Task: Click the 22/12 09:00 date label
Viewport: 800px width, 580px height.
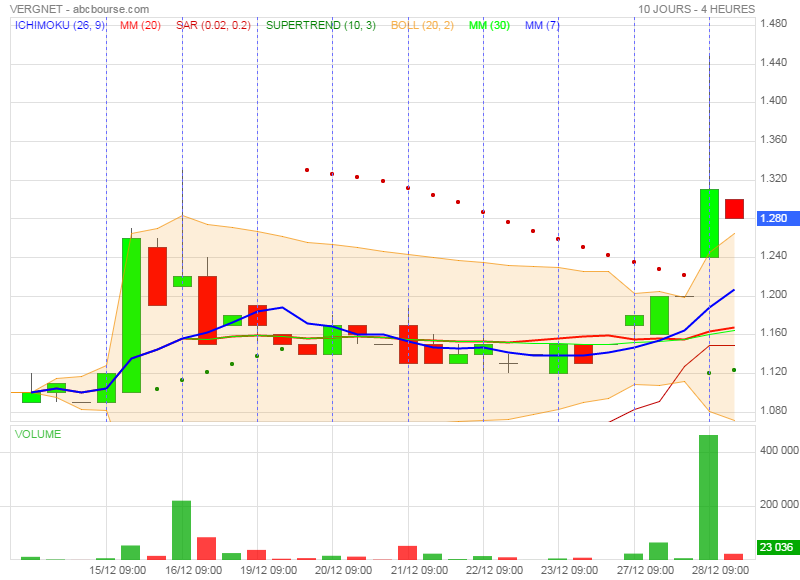Action: 494,570
